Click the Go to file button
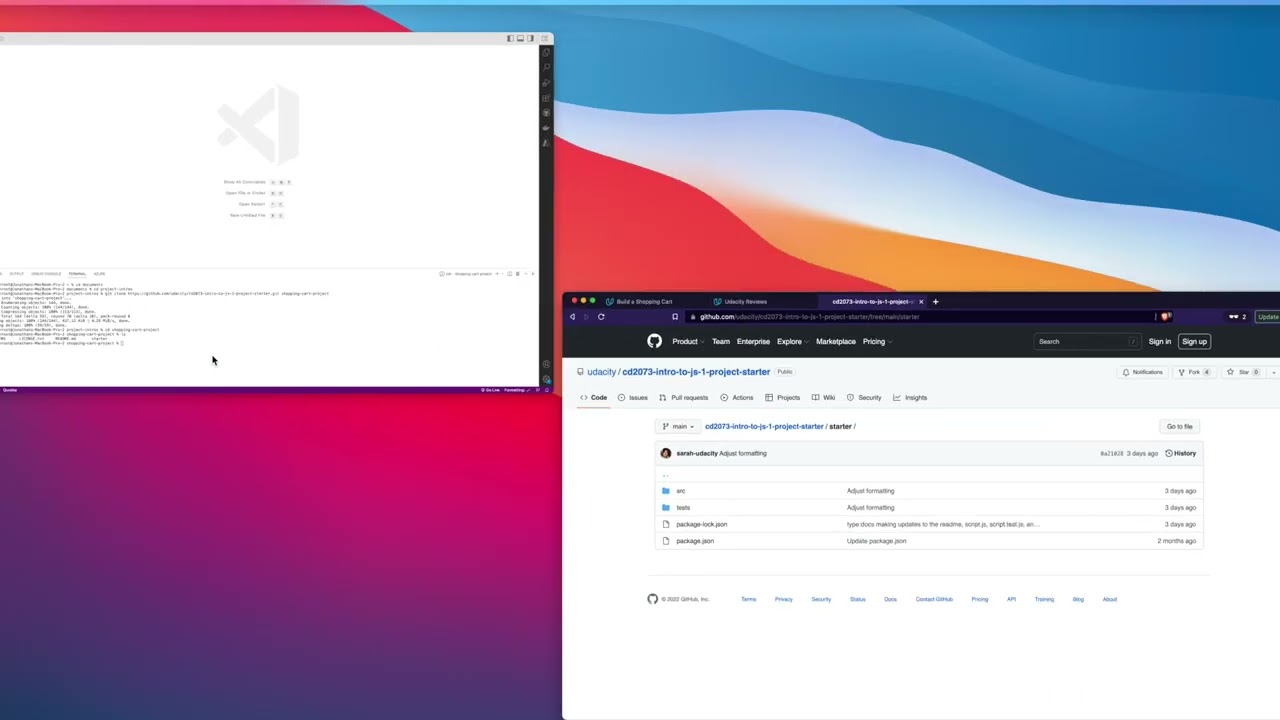 (x=1179, y=426)
